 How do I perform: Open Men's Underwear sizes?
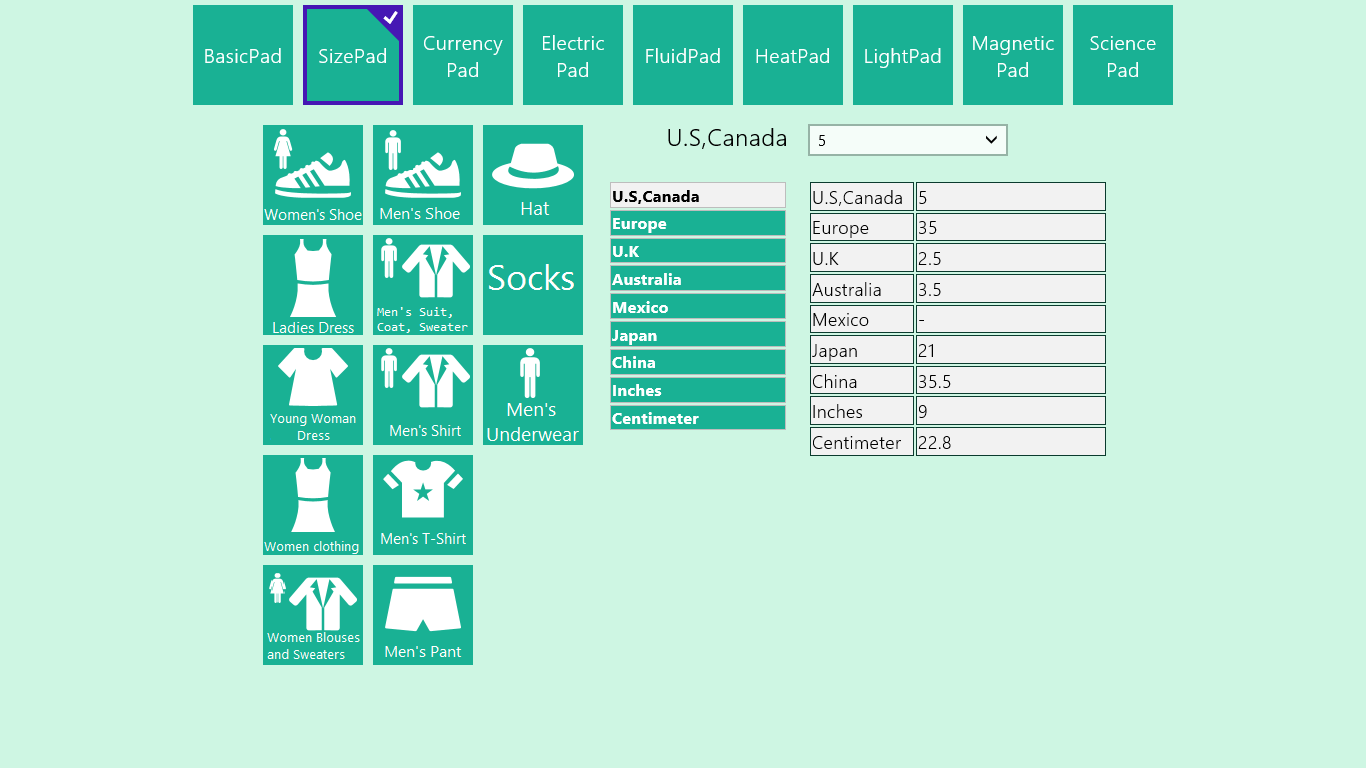click(533, 395)
